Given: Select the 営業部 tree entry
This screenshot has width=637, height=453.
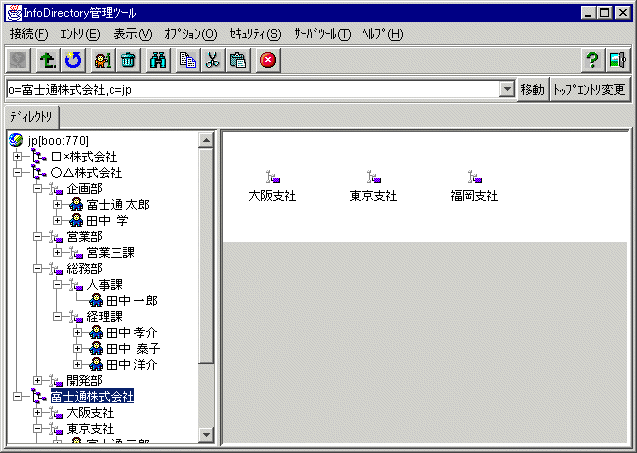Looking at the screenshot, I should point(84,236).
